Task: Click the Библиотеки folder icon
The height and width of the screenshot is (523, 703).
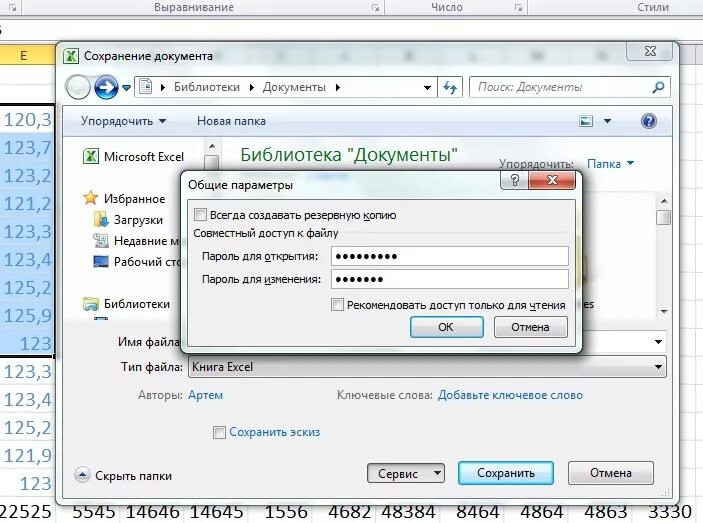Action: click(x=91, y=304)
